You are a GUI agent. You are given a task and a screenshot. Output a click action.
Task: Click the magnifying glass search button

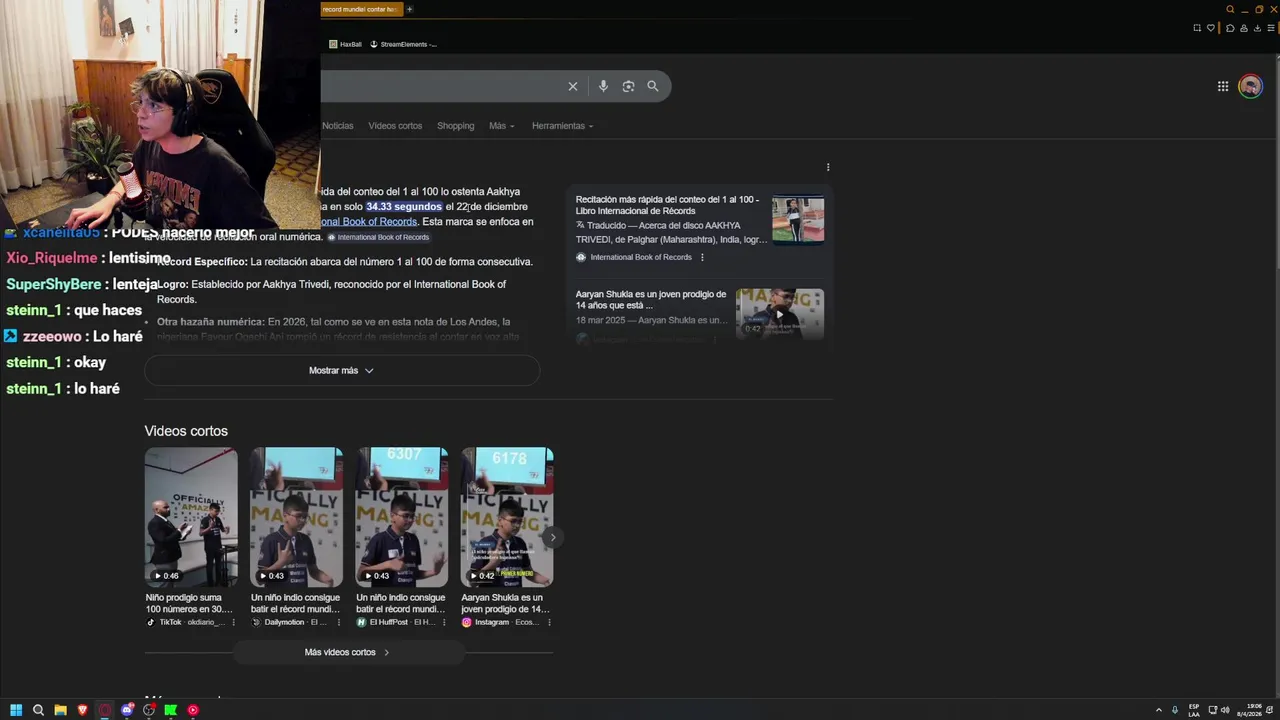pyautogui.click(x=653, y=86)
